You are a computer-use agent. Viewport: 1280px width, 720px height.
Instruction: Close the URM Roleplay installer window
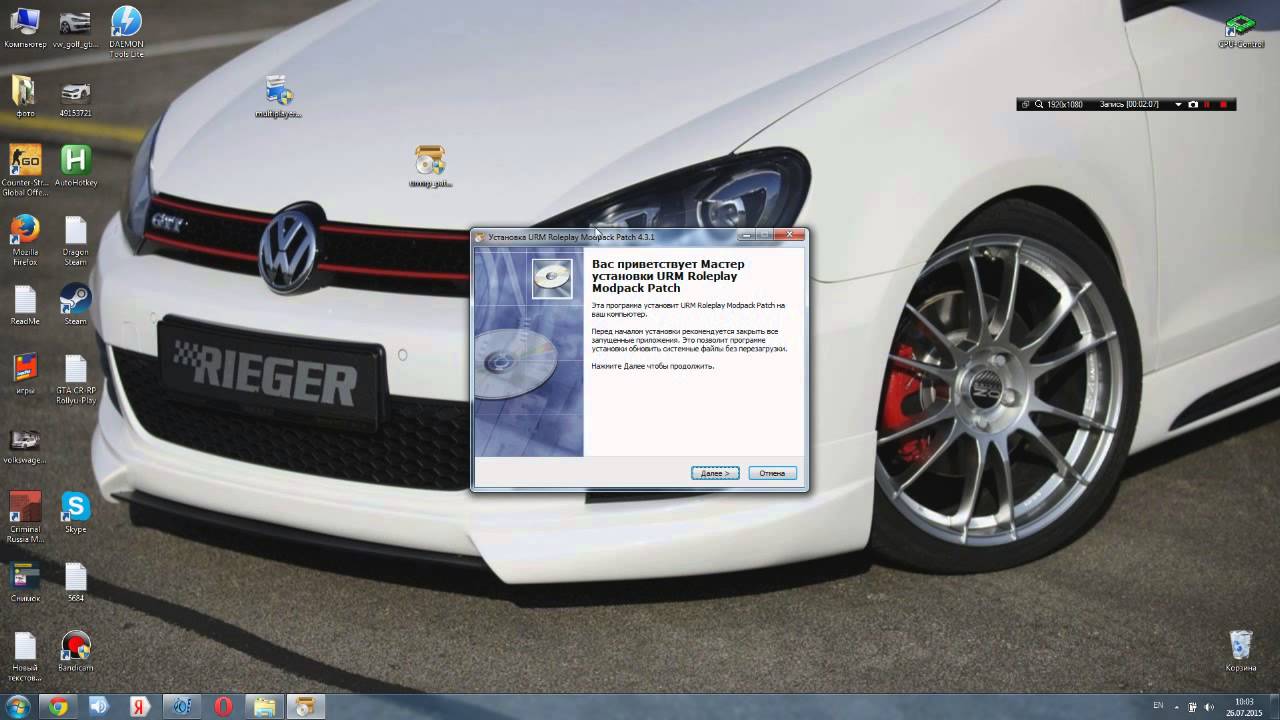tap(789, 236)
